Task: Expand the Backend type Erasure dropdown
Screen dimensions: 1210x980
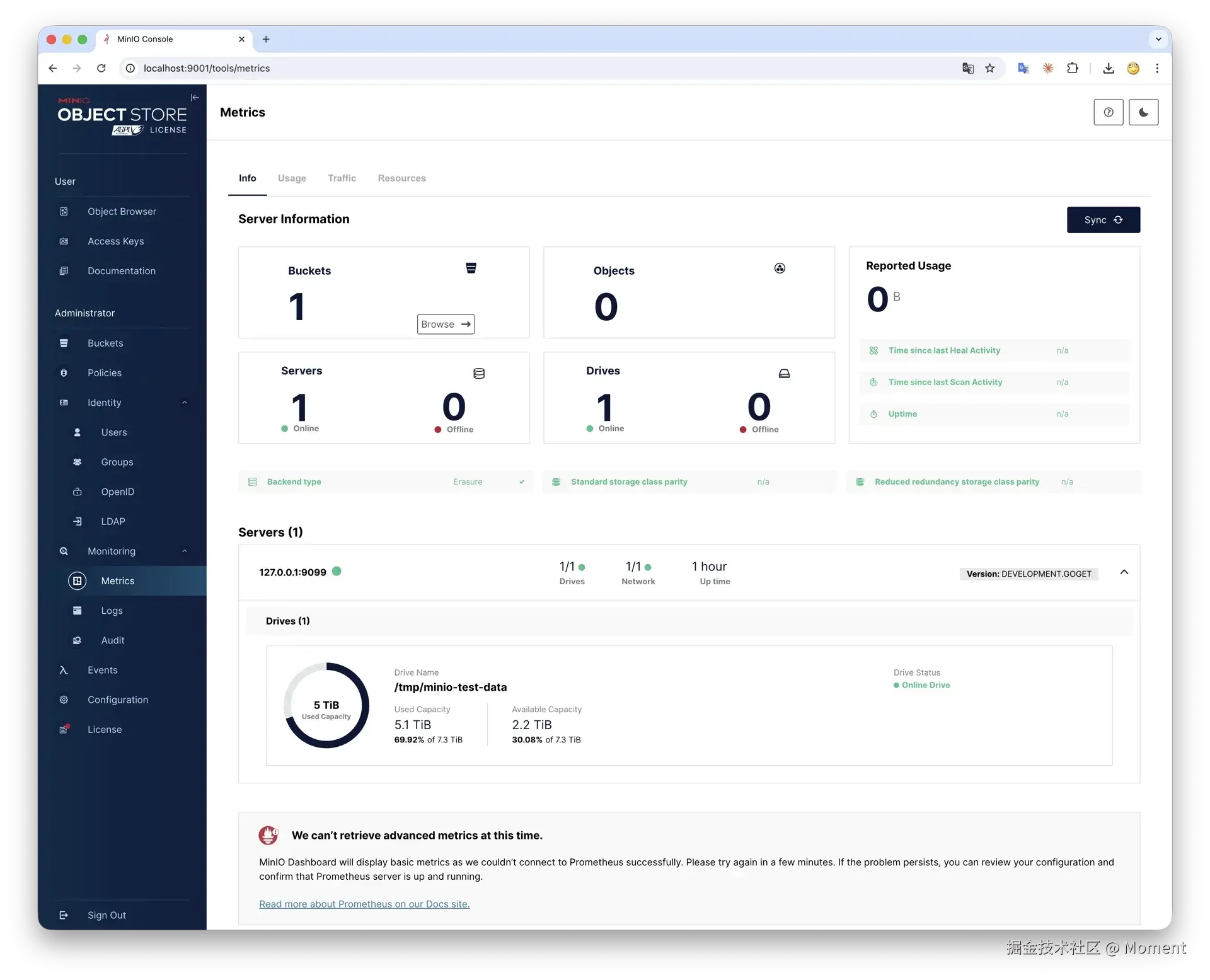Action: 522,482
